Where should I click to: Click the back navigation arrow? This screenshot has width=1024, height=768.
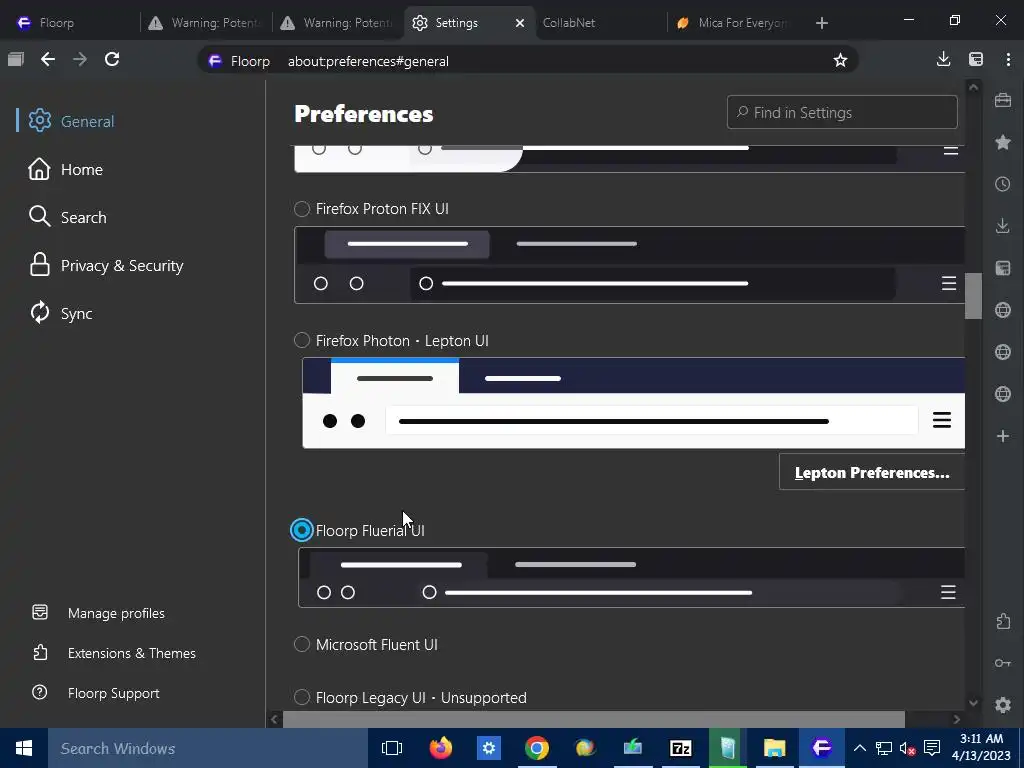point(48,59)
